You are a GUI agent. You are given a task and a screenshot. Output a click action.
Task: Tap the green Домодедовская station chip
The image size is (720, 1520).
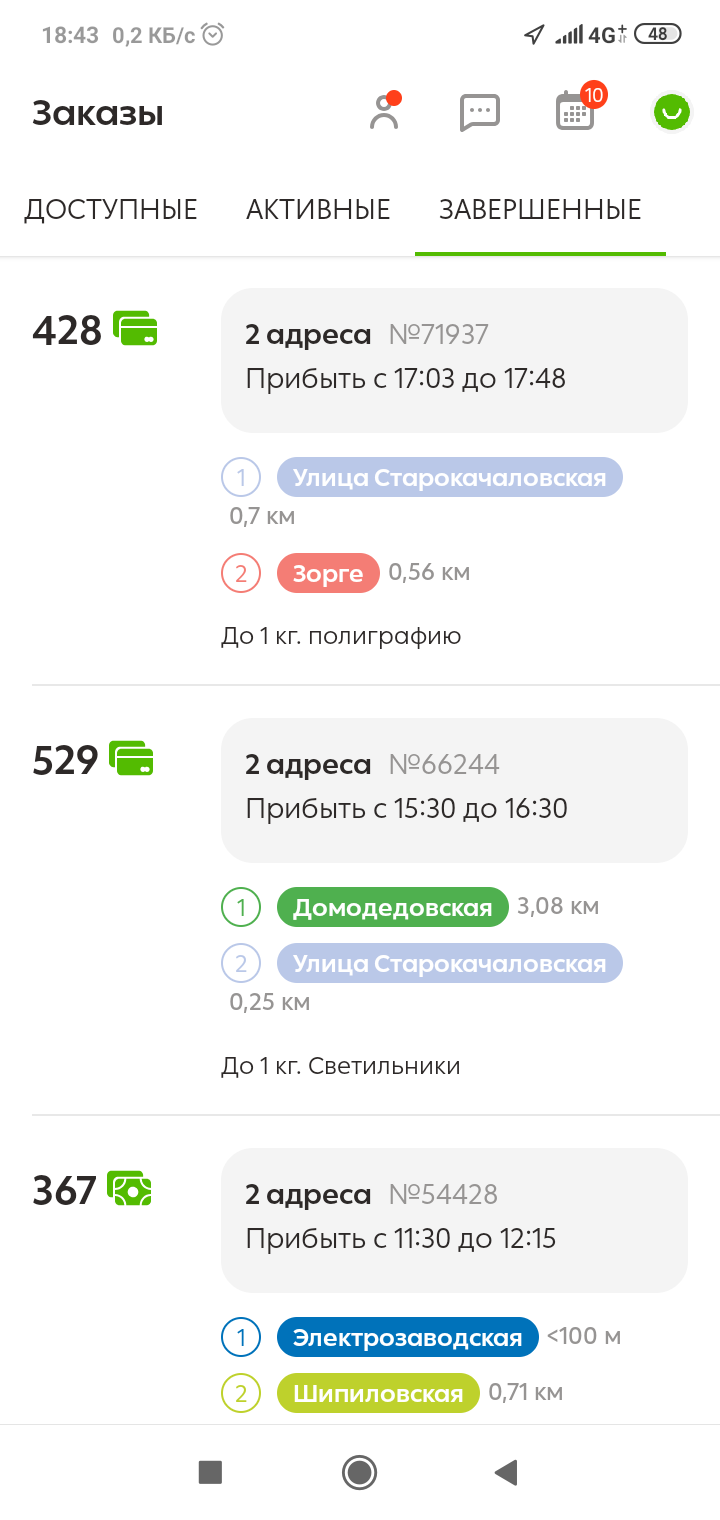tap(392, 908)
